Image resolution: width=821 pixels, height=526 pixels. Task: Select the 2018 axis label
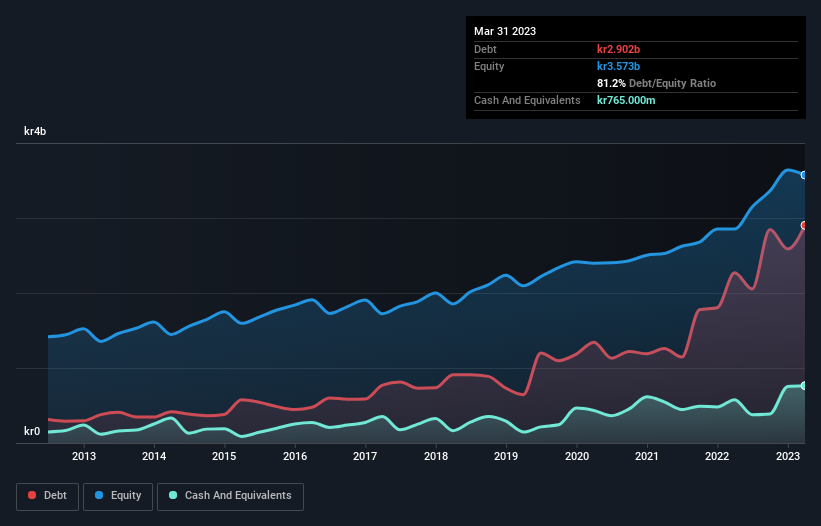click(x=436, y=456)
